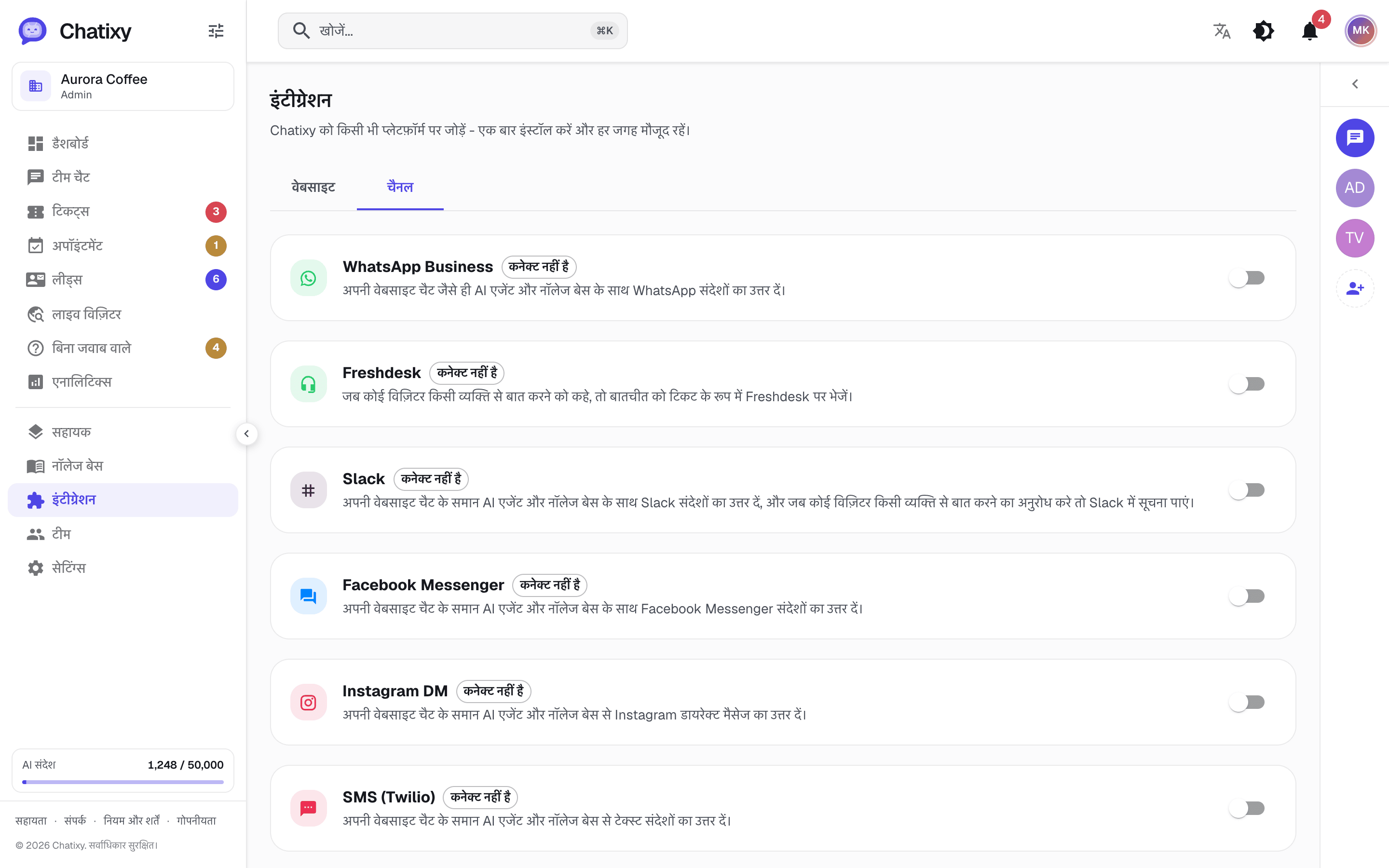Open the sidebar tune settings icon
This screenshot has height=868, width=1389.
216,30
